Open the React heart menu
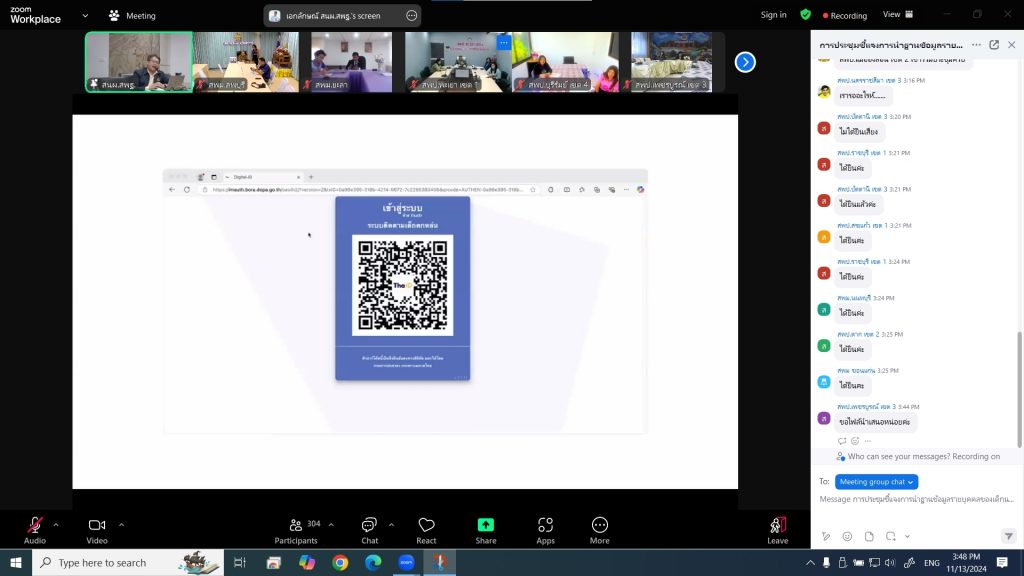1024x576 pixels. coord(426,530)
